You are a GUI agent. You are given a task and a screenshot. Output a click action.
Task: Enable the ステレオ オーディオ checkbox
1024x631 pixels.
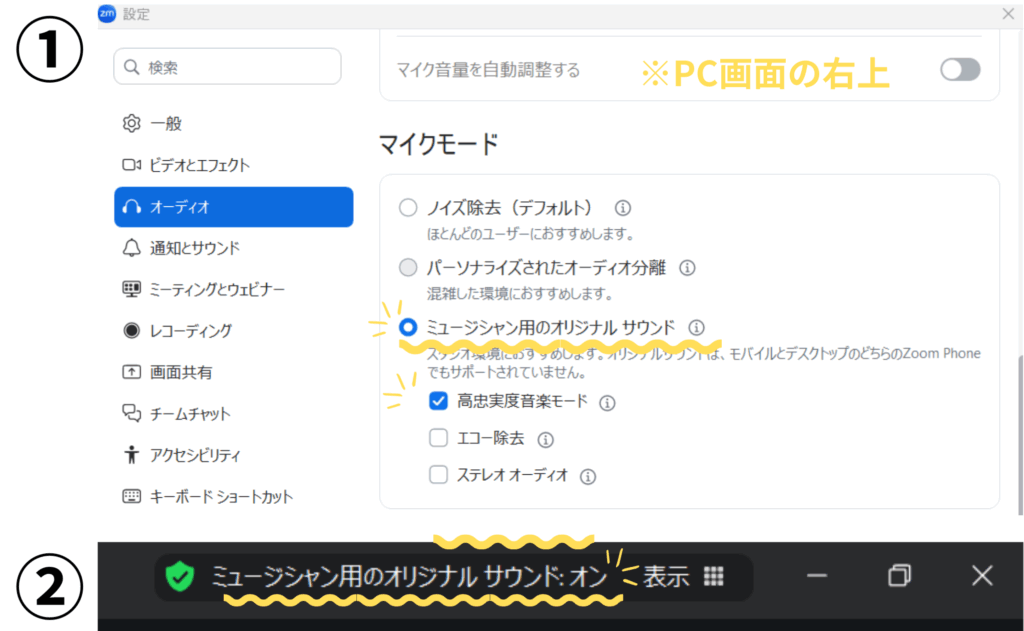(438, 475)
